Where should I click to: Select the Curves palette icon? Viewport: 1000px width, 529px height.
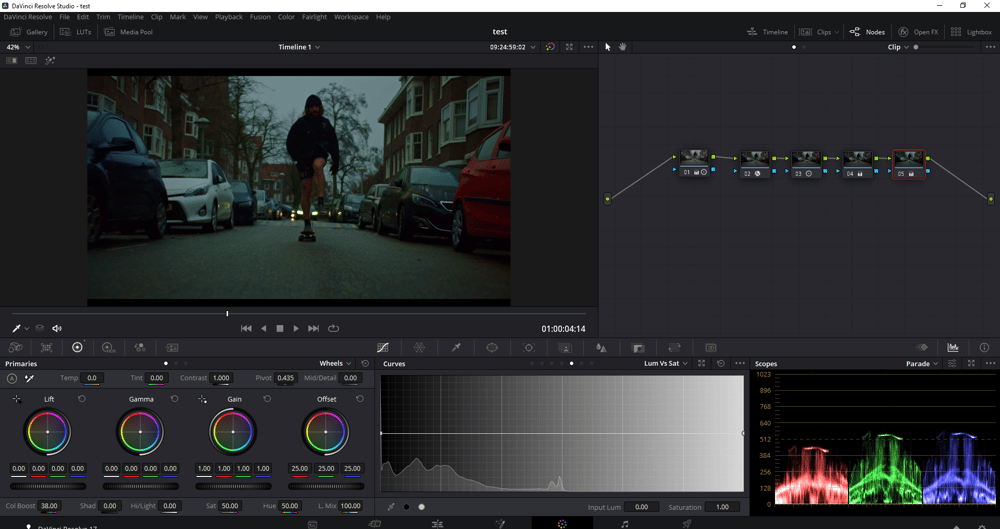[383, 348]
